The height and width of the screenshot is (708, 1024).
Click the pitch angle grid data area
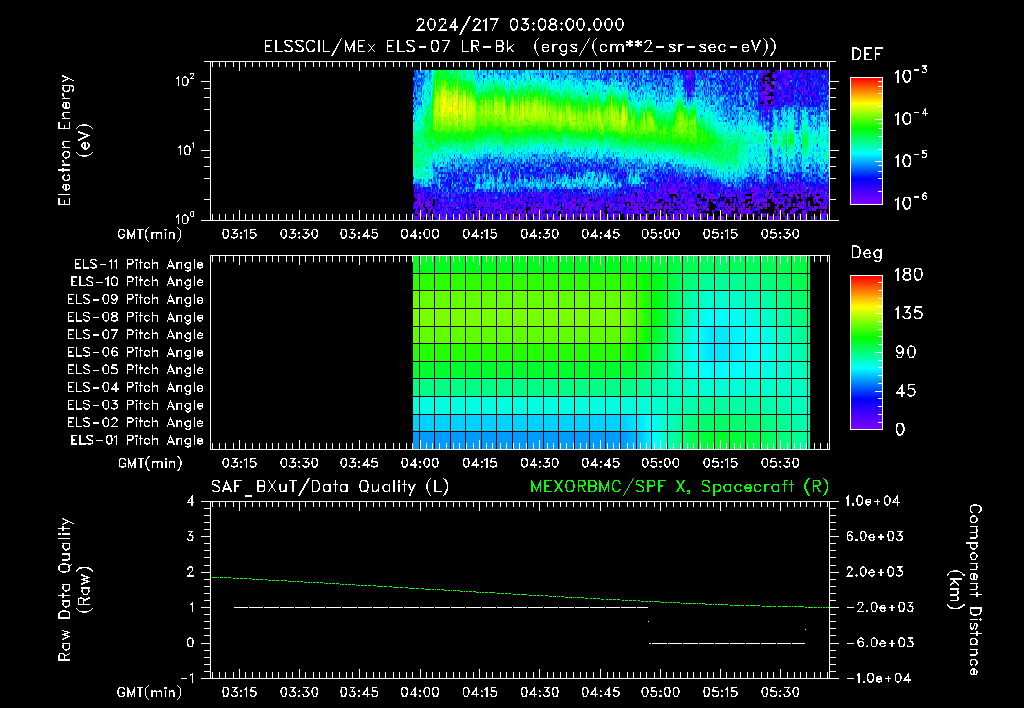(x=611, y=352)
